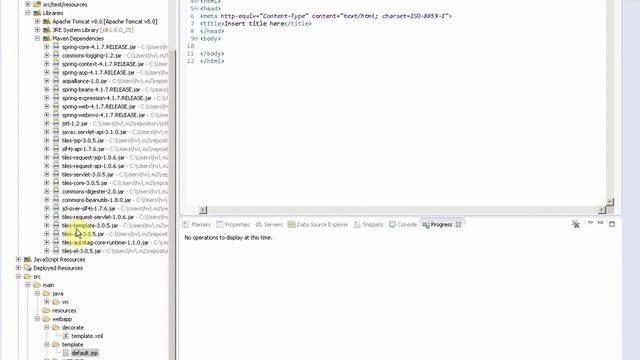Click the JavaScript Resources icon
This screenshot has width=640, height=360.
[28, 260]
